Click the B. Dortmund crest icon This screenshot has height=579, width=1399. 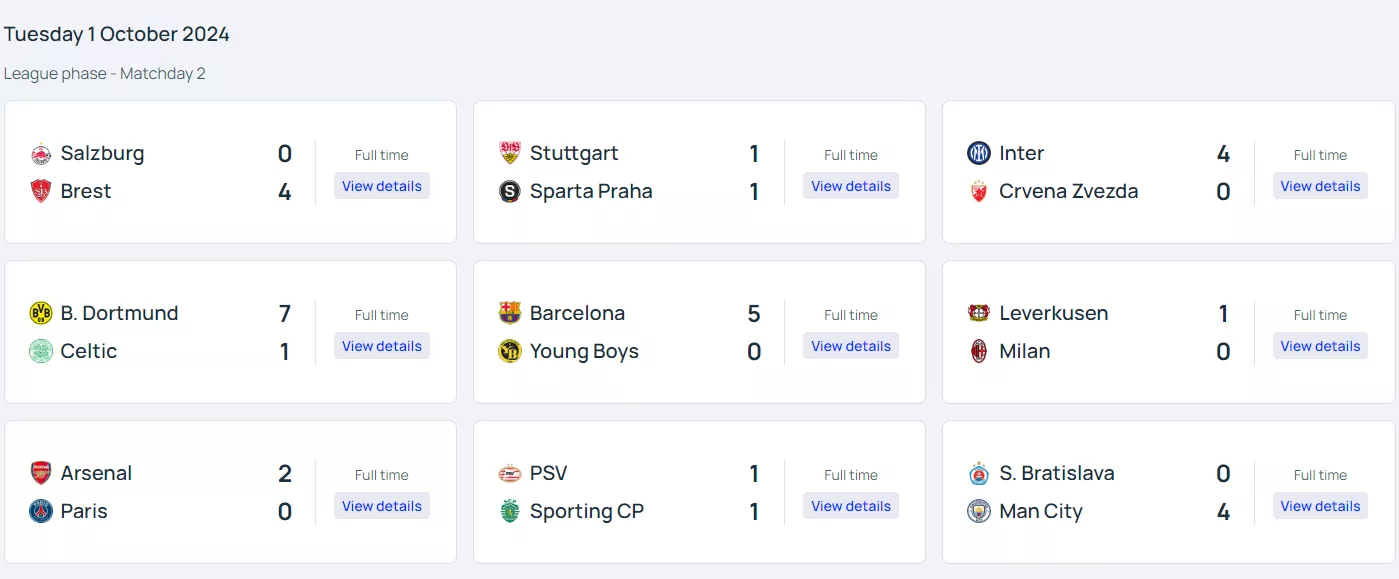pos(41,313)
